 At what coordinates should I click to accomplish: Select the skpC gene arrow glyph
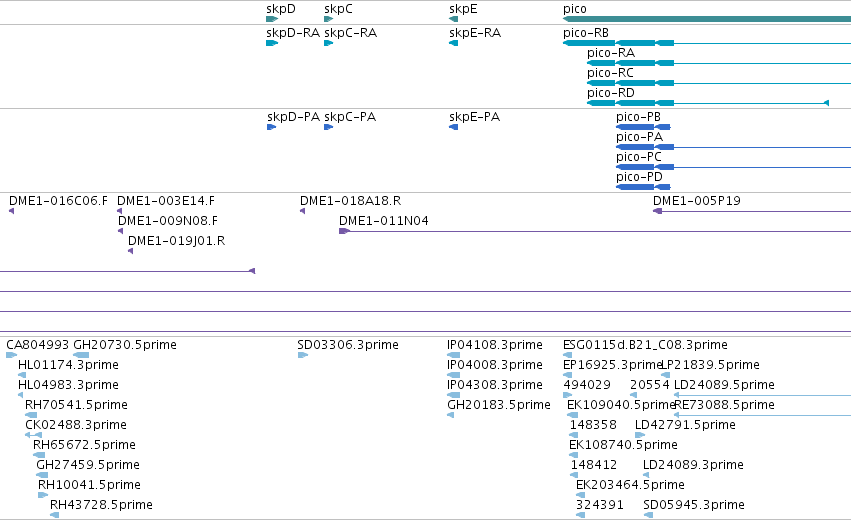[x=328, y=19]
